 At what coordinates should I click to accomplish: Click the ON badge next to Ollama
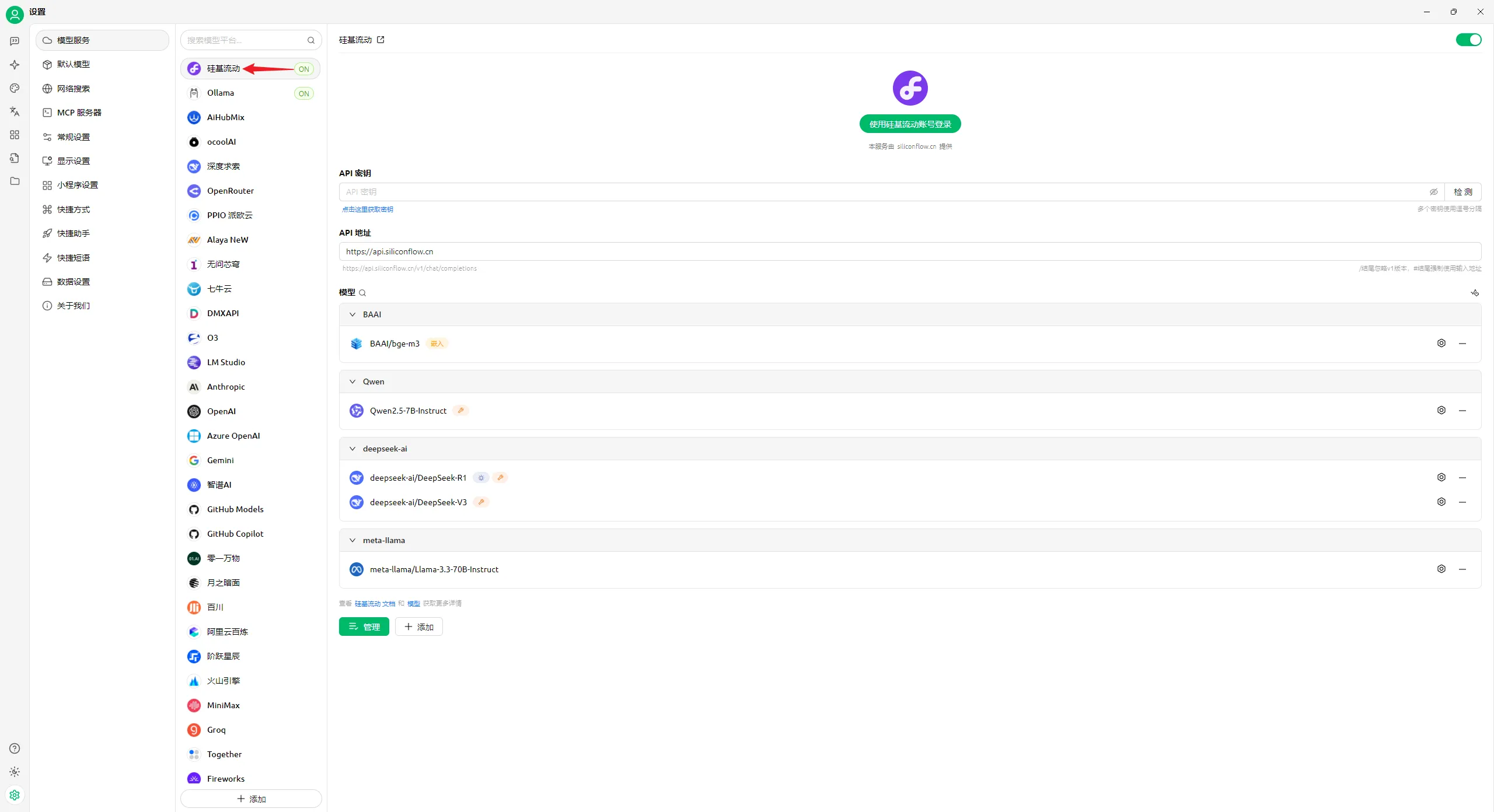click(x=303, y=93)
